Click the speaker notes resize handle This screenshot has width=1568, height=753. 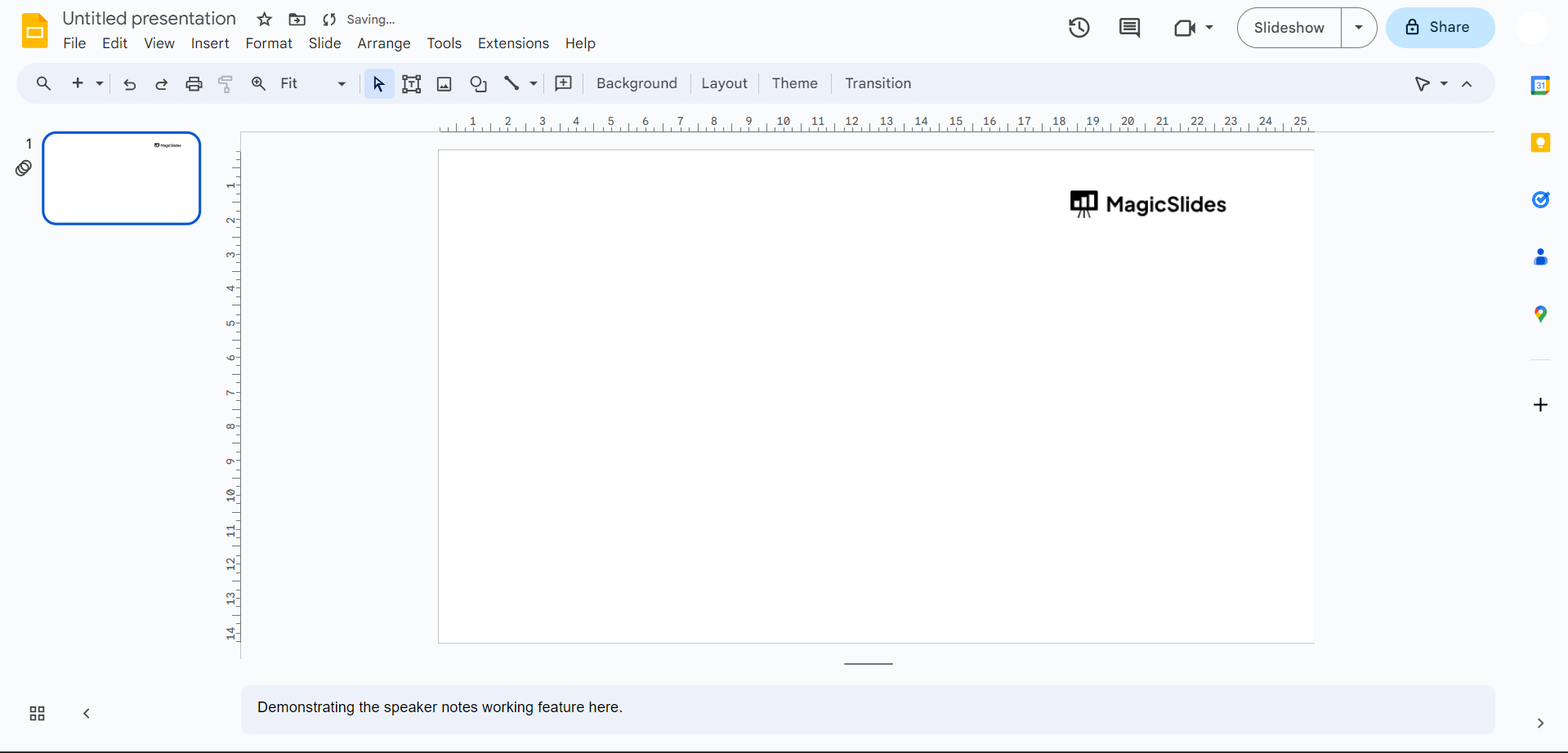868,664
